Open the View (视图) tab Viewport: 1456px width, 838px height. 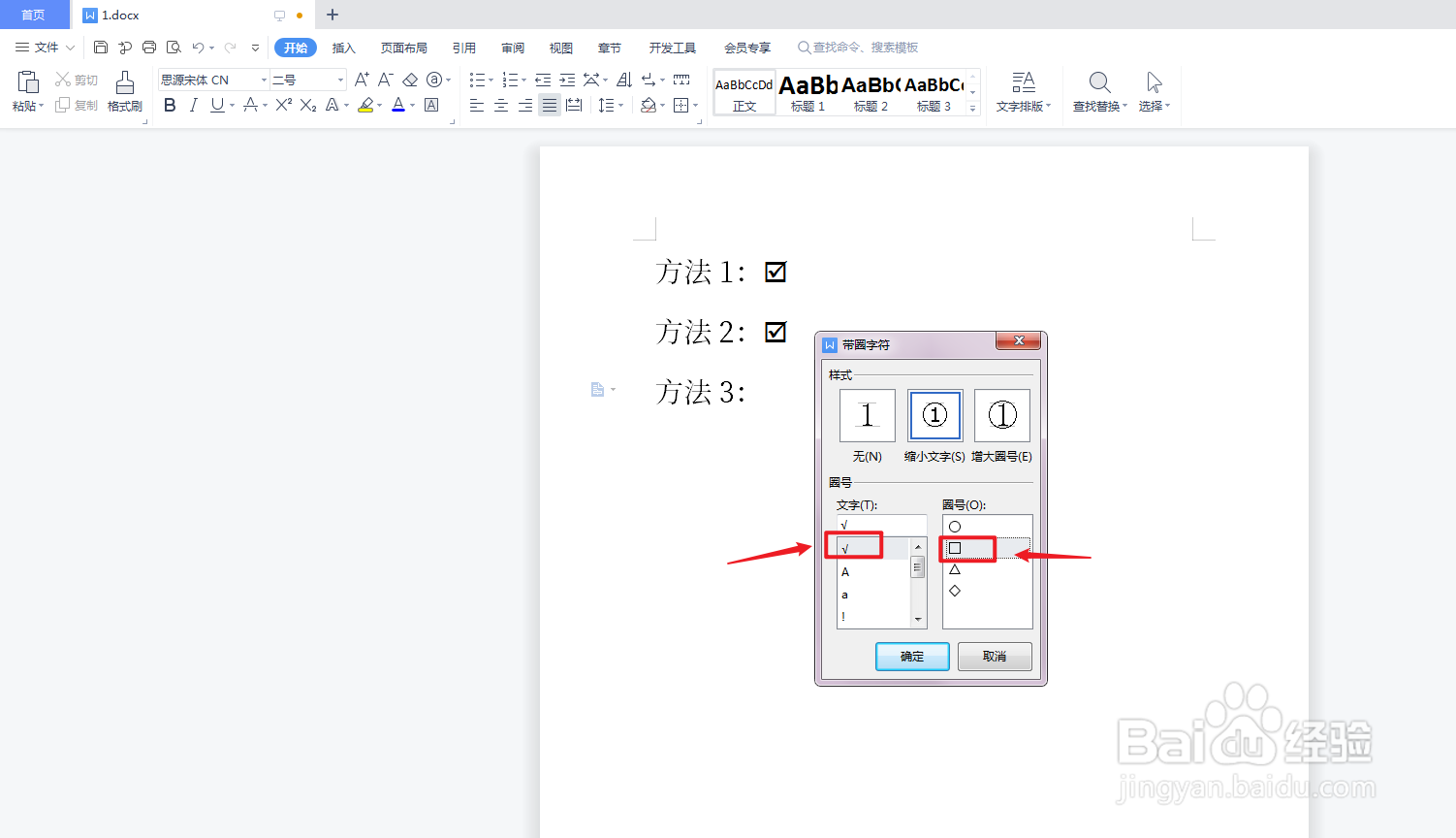[560, 48]
